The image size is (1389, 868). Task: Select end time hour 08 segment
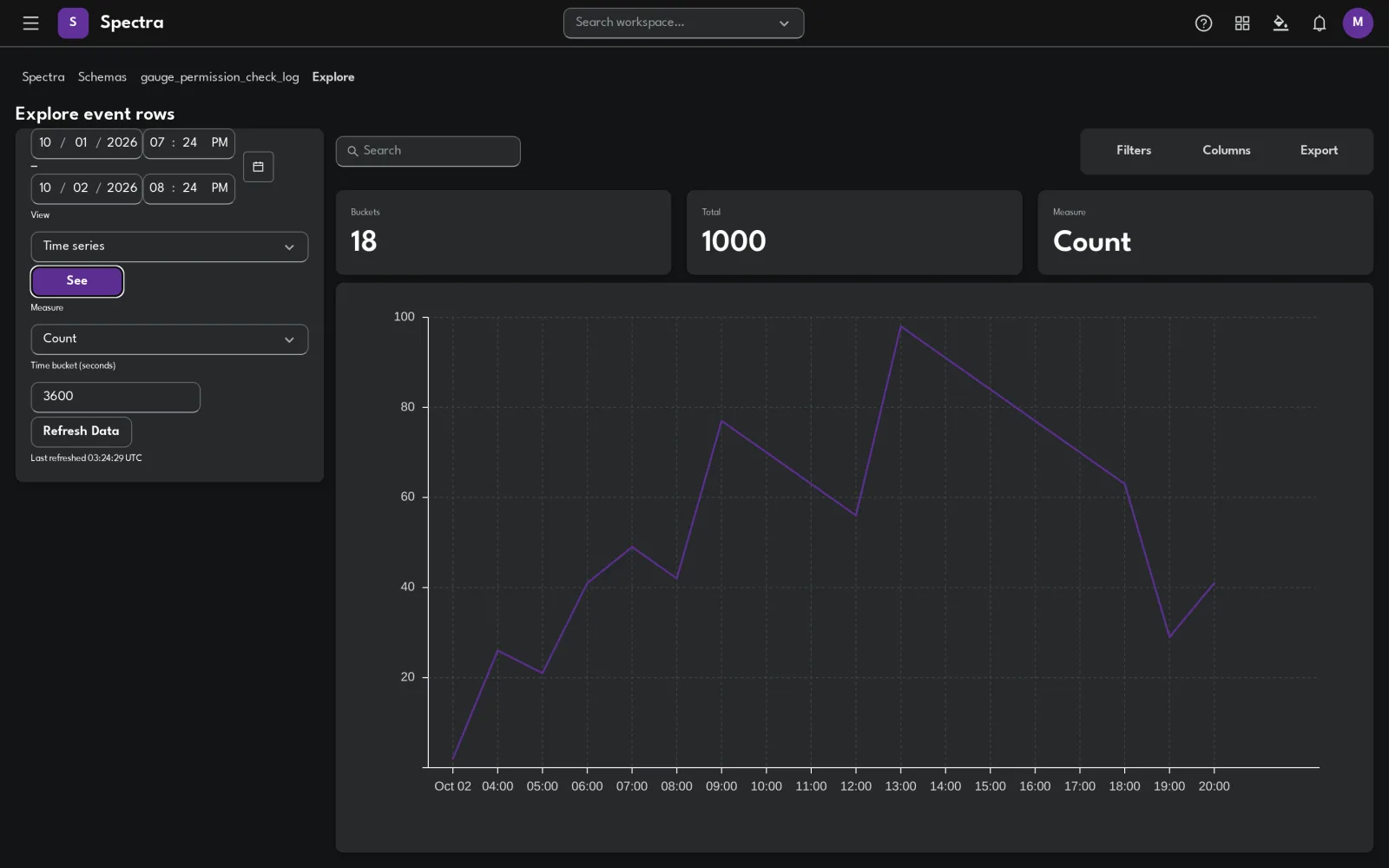(157, 187)
